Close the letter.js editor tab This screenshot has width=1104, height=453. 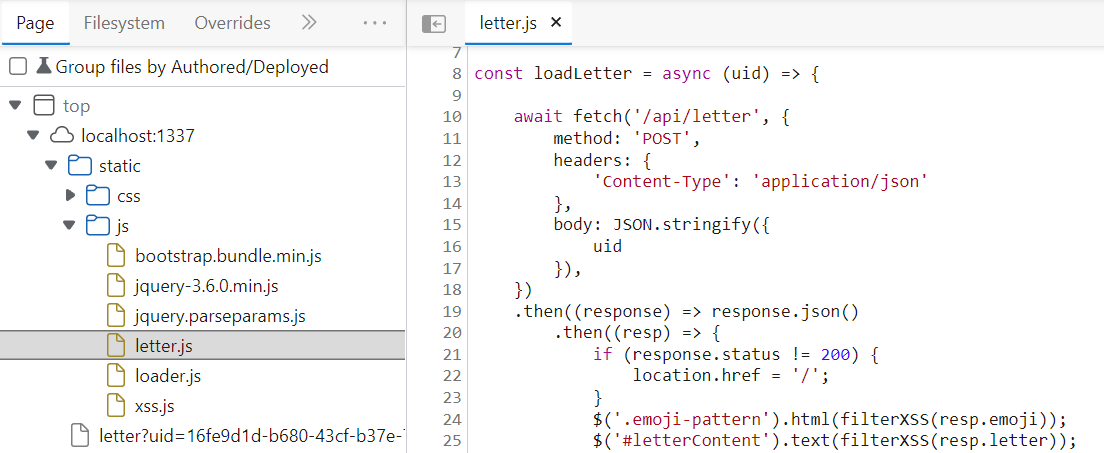click(557, 23)
